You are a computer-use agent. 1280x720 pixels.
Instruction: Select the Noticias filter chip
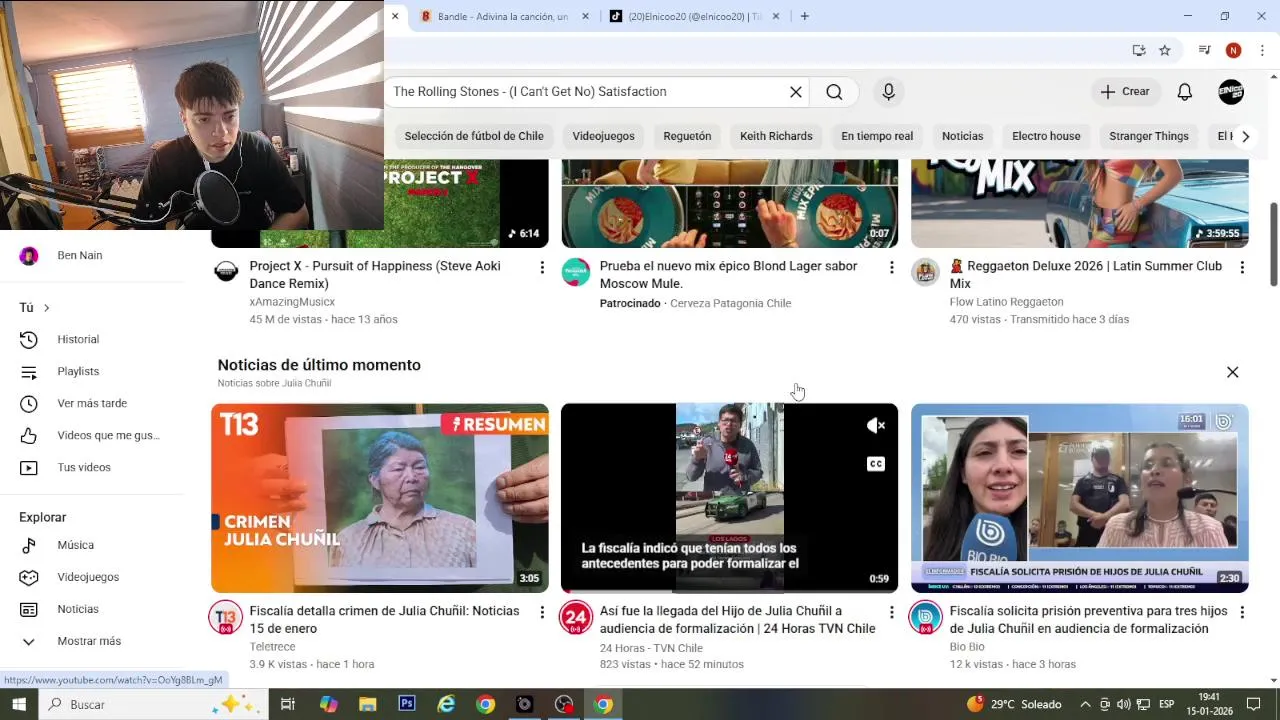pos(962,136)
